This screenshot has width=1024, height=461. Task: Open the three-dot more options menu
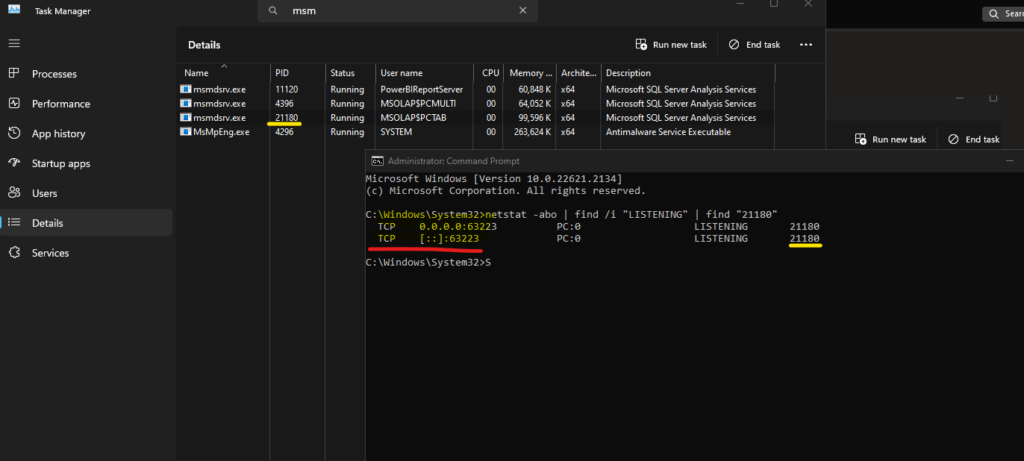tap(806, 44)
